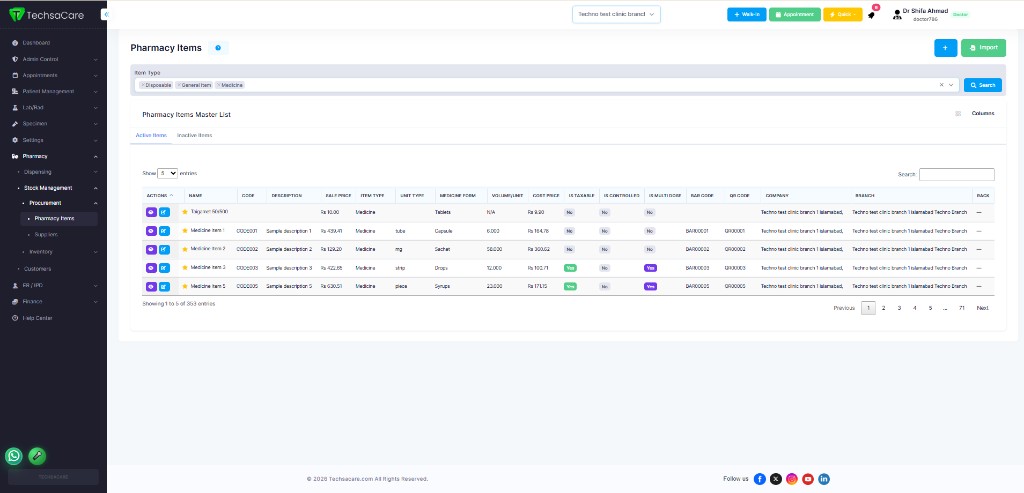The image size is (1024, 493).
Task: Open the YouTube social icon
Action: click(808, 479)
